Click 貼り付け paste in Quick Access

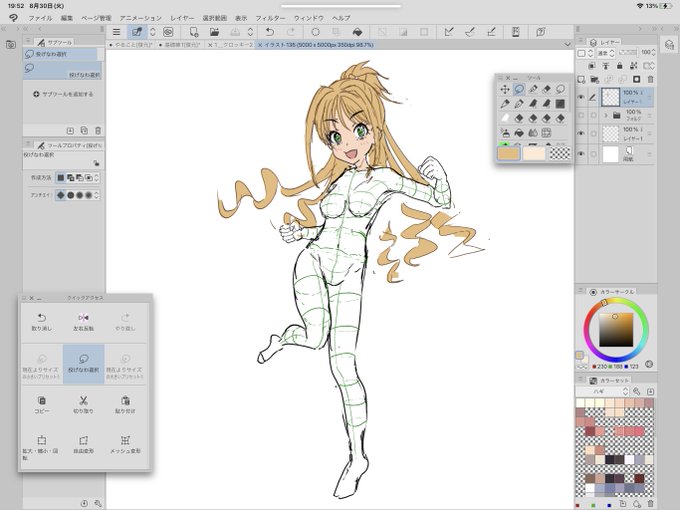pos(125,404)
